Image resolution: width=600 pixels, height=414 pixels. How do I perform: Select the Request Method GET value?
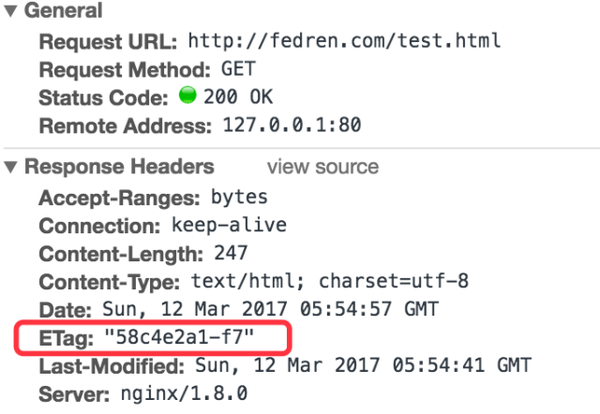pos(238,69)
